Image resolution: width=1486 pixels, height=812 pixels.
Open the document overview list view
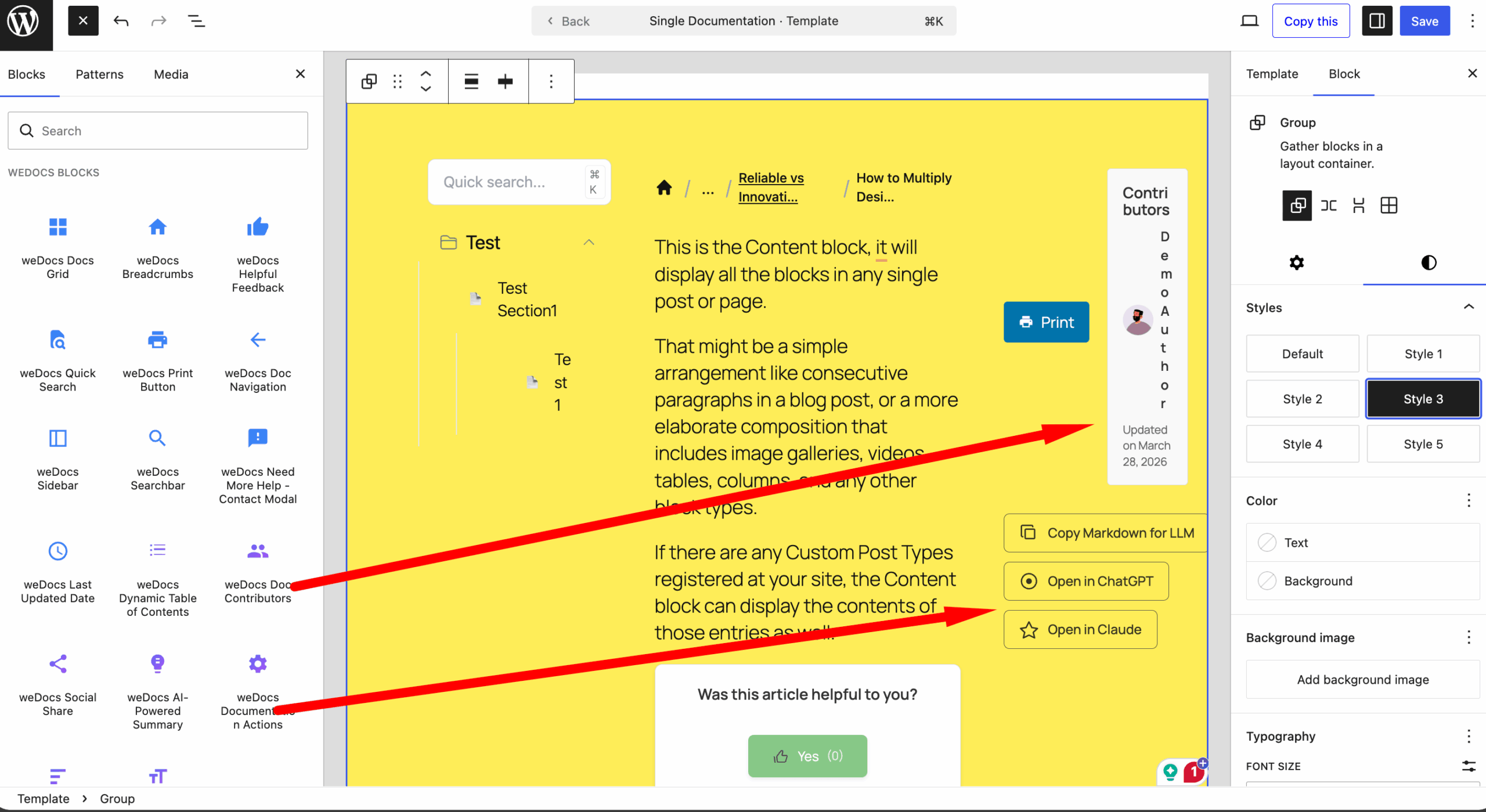point(196,21)
